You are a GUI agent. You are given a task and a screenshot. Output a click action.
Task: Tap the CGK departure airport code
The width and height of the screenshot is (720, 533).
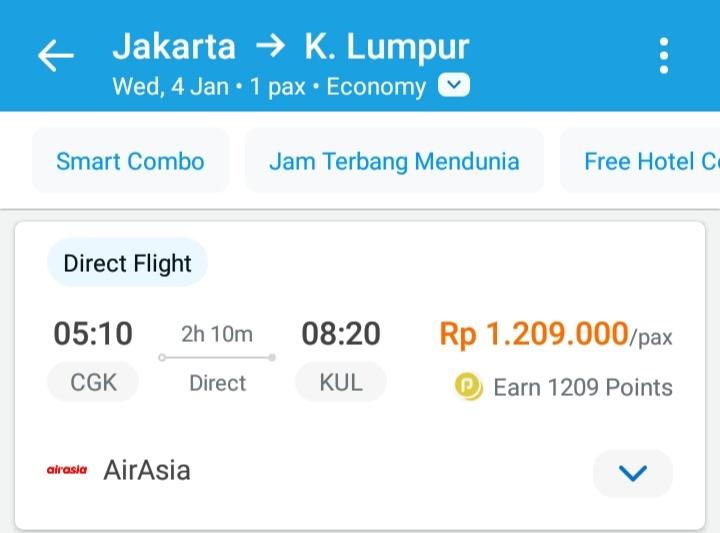click(x=93, y=382)
